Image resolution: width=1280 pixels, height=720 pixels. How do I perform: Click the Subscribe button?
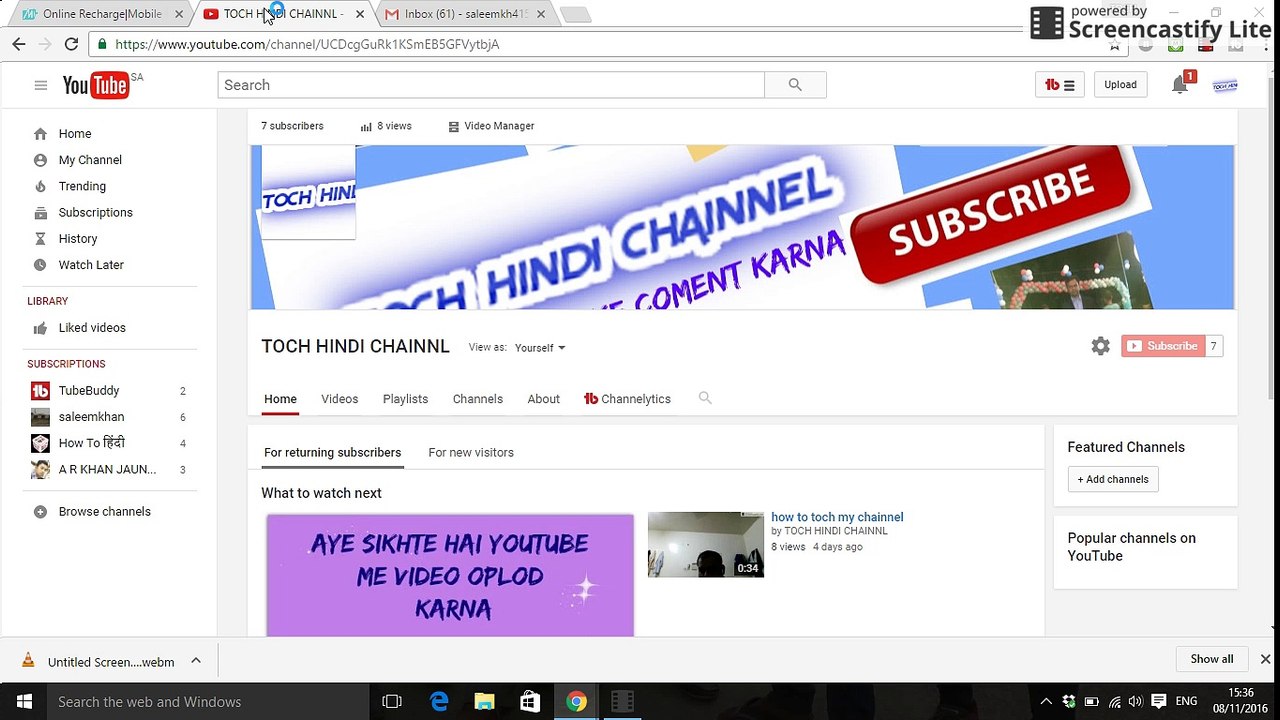(x=1162, y=346)
